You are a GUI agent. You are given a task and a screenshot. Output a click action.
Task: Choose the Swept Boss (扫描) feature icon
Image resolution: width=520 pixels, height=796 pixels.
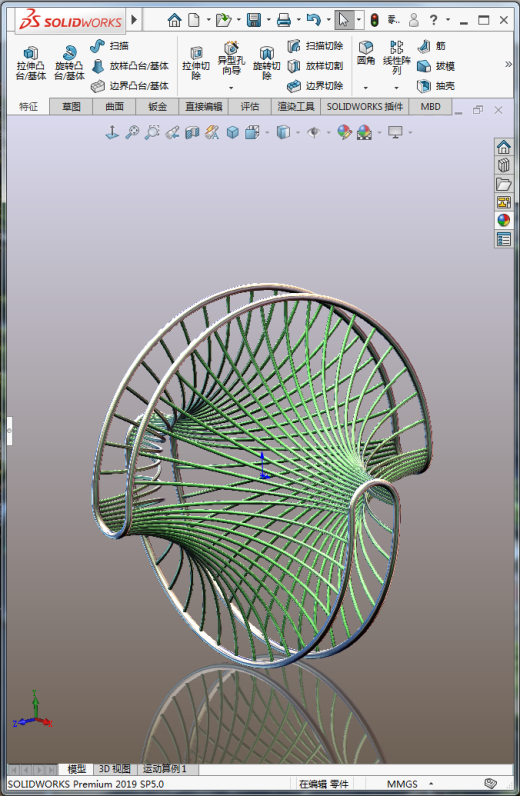(x=97, y=46)
